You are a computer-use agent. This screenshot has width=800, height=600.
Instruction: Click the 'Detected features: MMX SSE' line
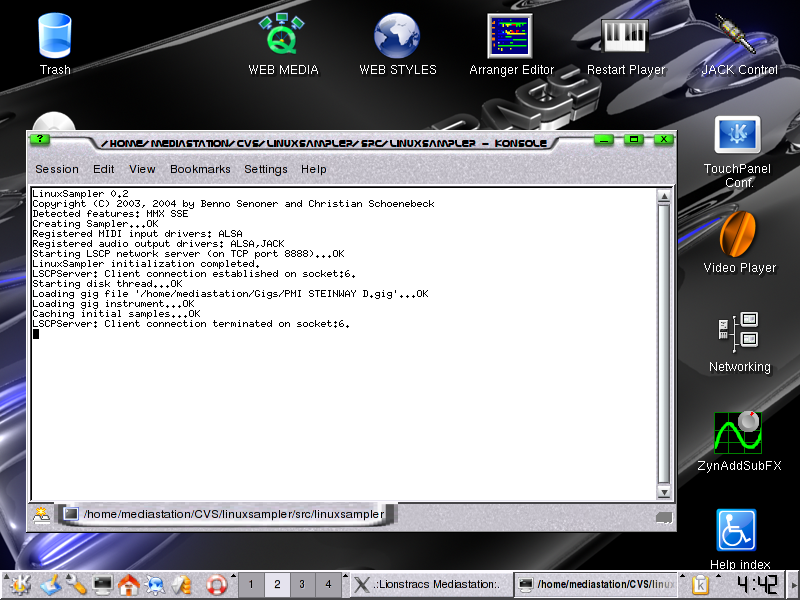click(110, 214)
